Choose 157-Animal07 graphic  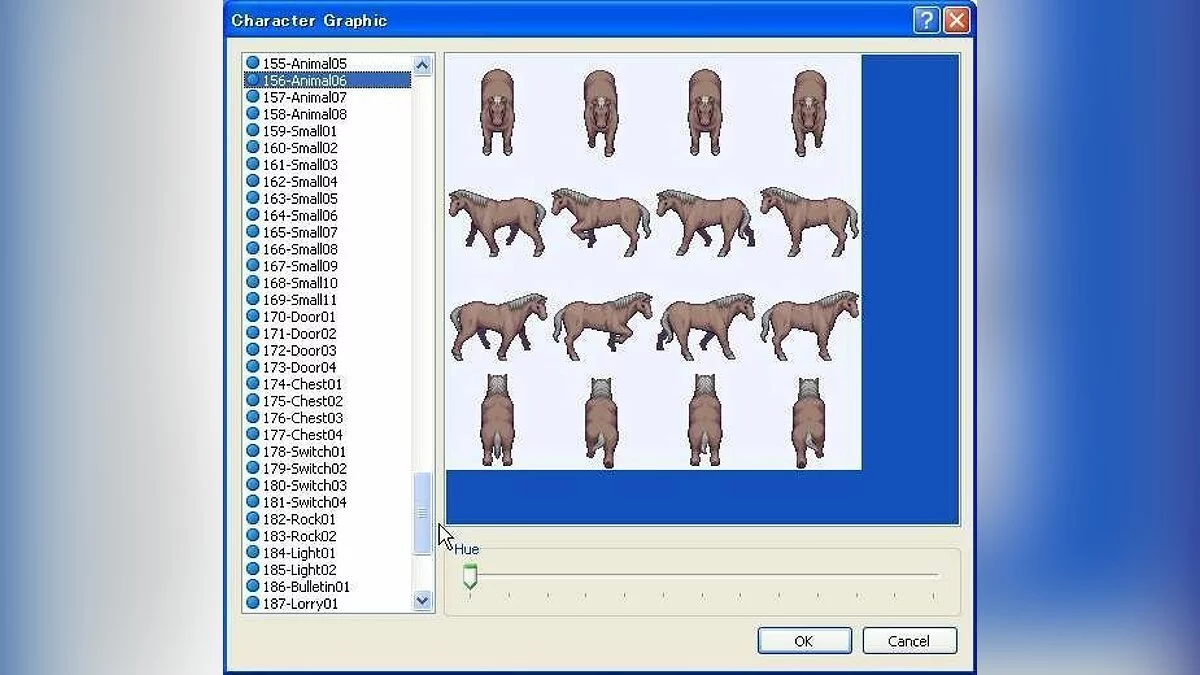click(x=328, y=97)
